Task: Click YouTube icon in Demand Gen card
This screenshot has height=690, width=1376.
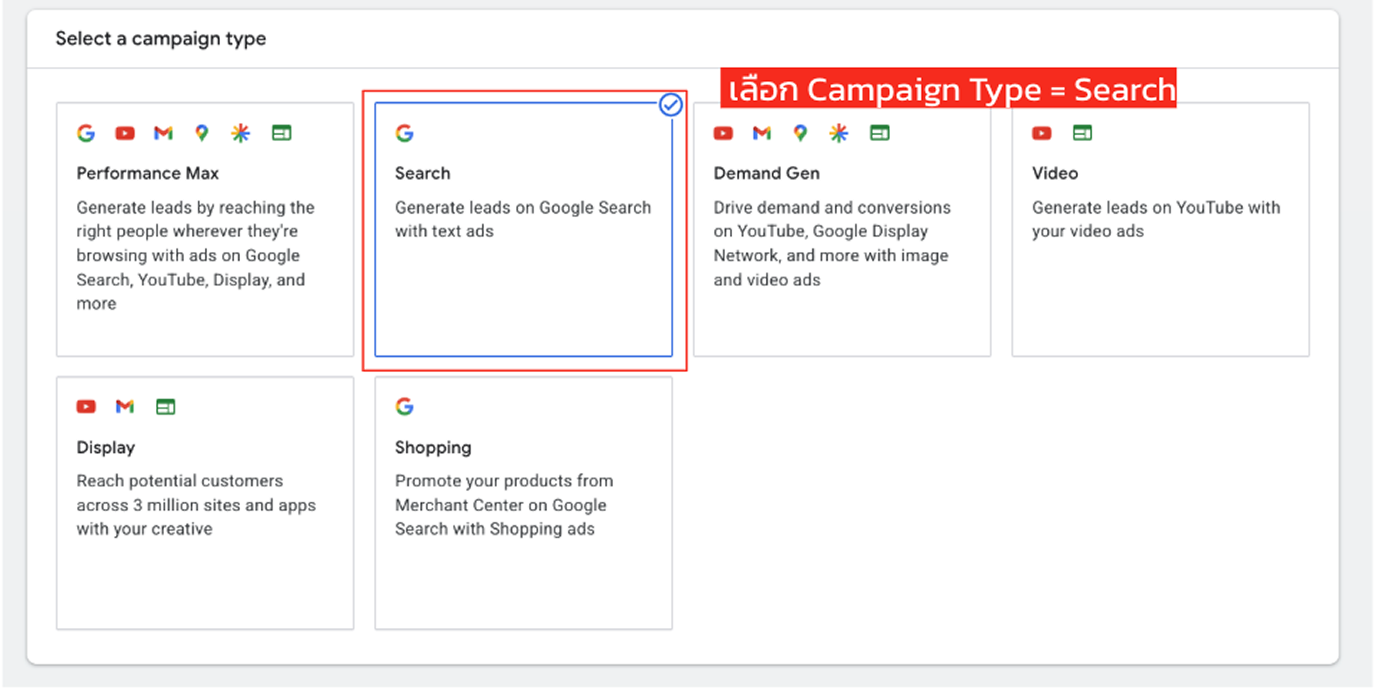Action: (x=723, y=133)
